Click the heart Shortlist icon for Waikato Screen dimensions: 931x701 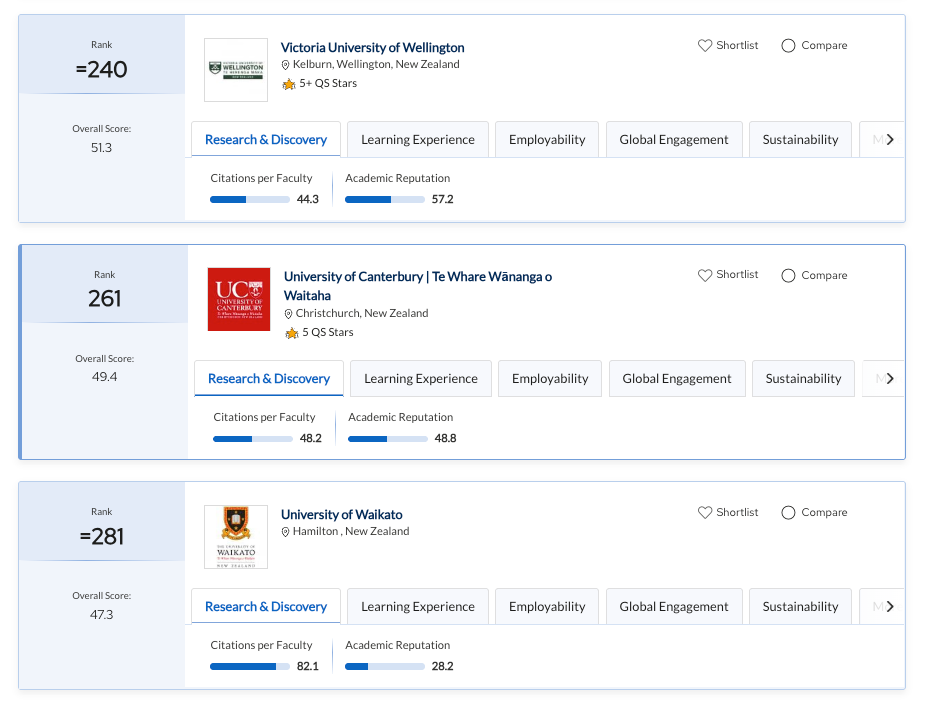coord(705,513)
